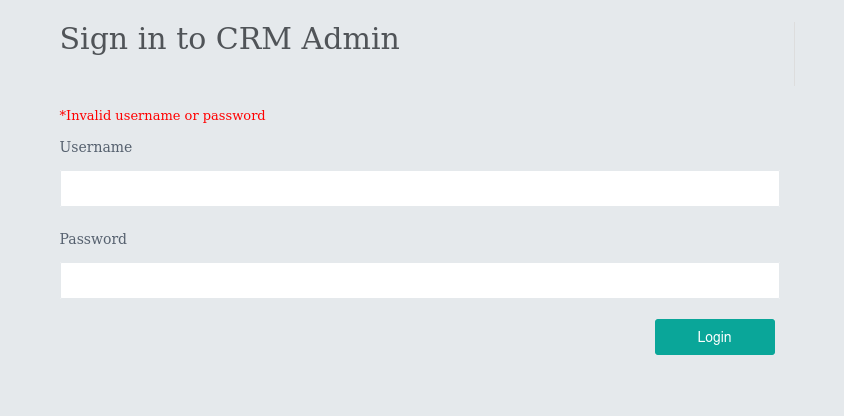Click the Password label text
The height and width of the screenshot is (416, 844).
pyautogui.click(x=93, y=239)
